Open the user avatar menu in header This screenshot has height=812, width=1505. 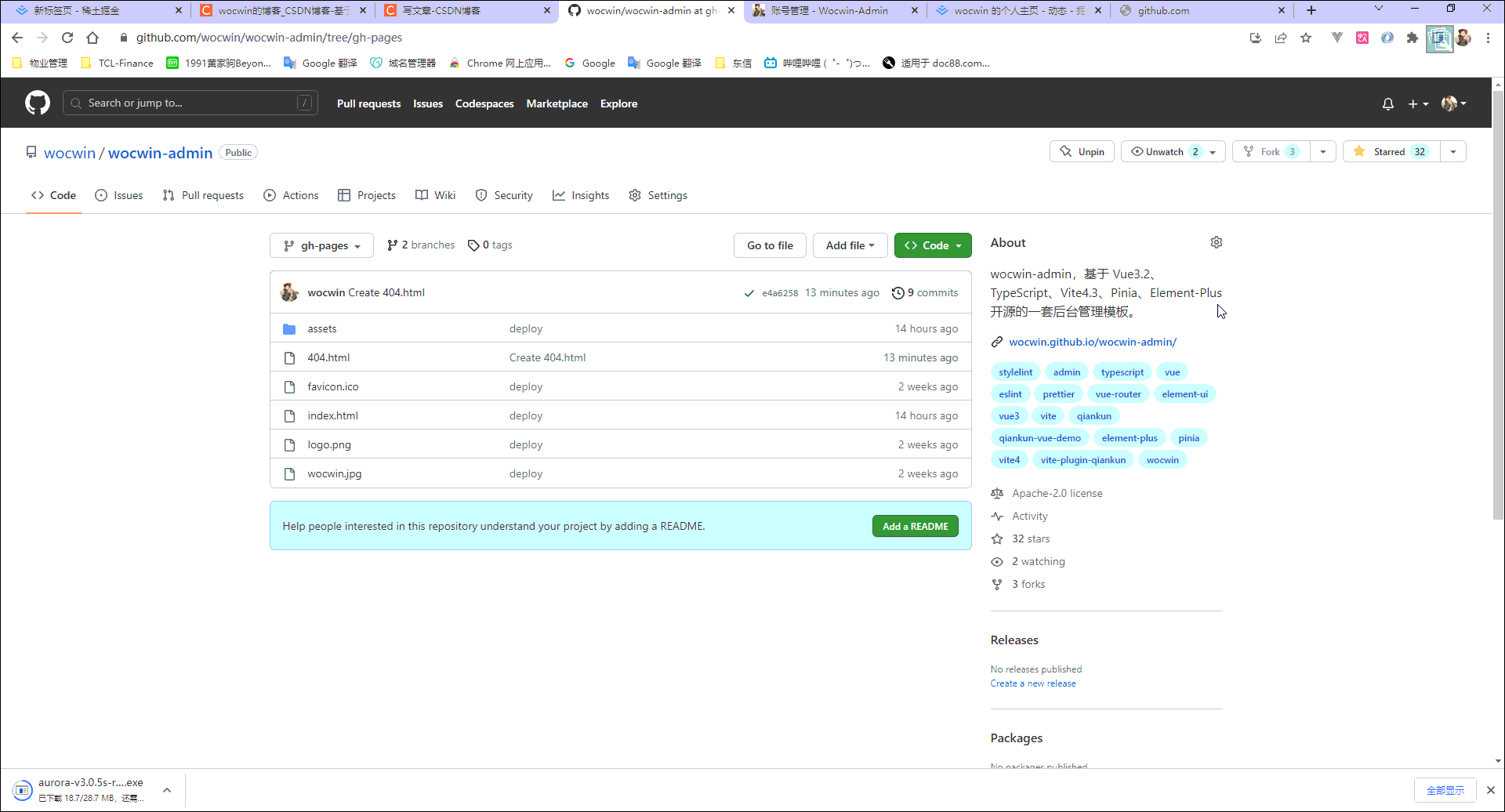click(x=1453, y=103)
